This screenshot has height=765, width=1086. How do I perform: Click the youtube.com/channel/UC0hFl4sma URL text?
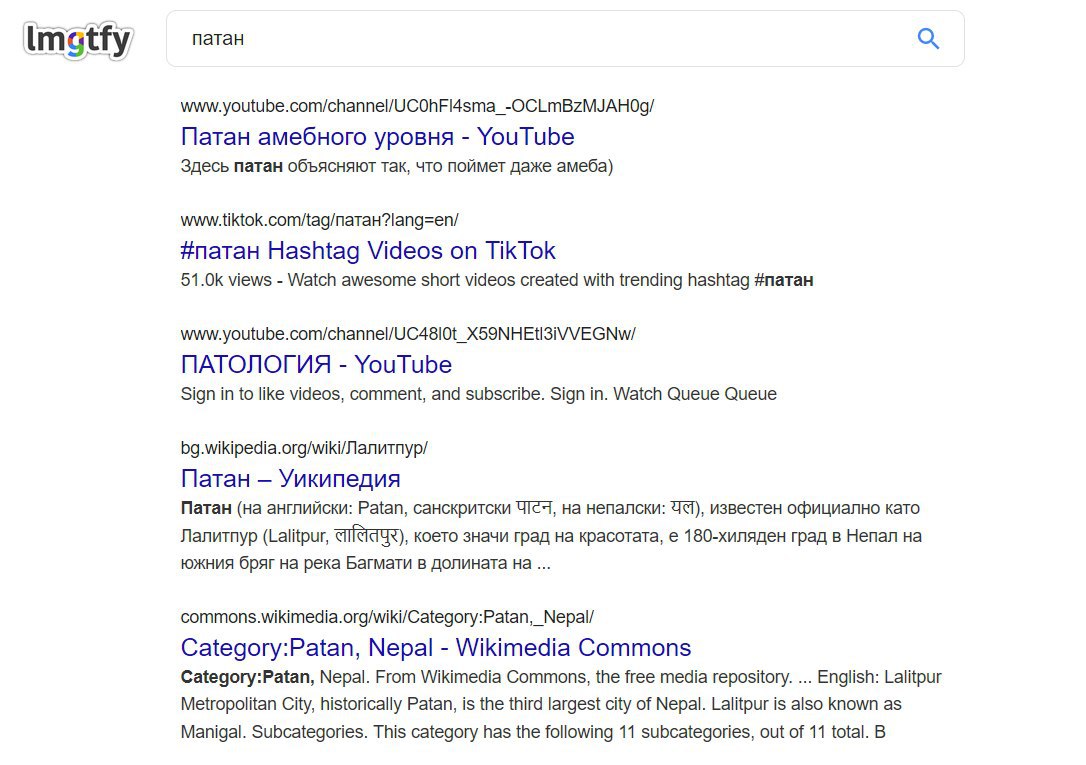[417, 106]
